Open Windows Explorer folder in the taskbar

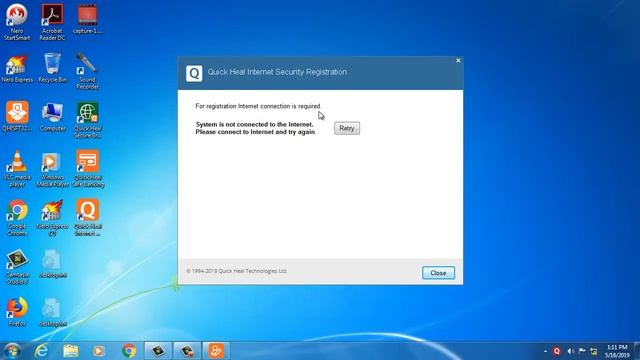click(x=71, y=351)
